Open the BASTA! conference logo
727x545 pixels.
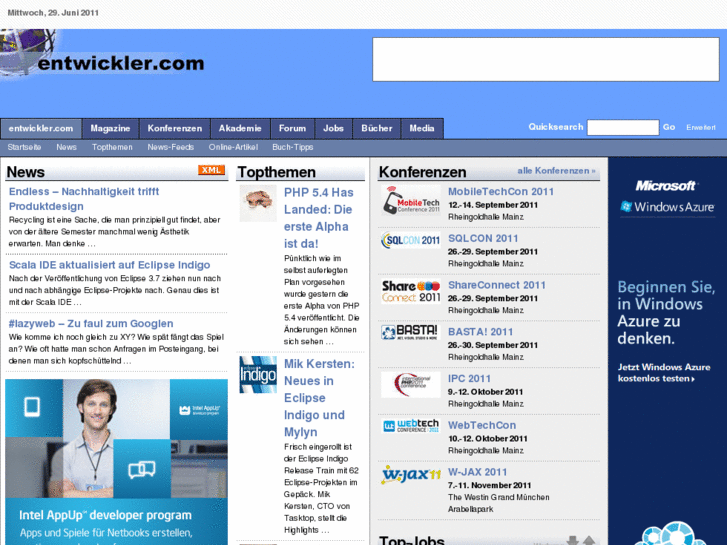point(411,333)
